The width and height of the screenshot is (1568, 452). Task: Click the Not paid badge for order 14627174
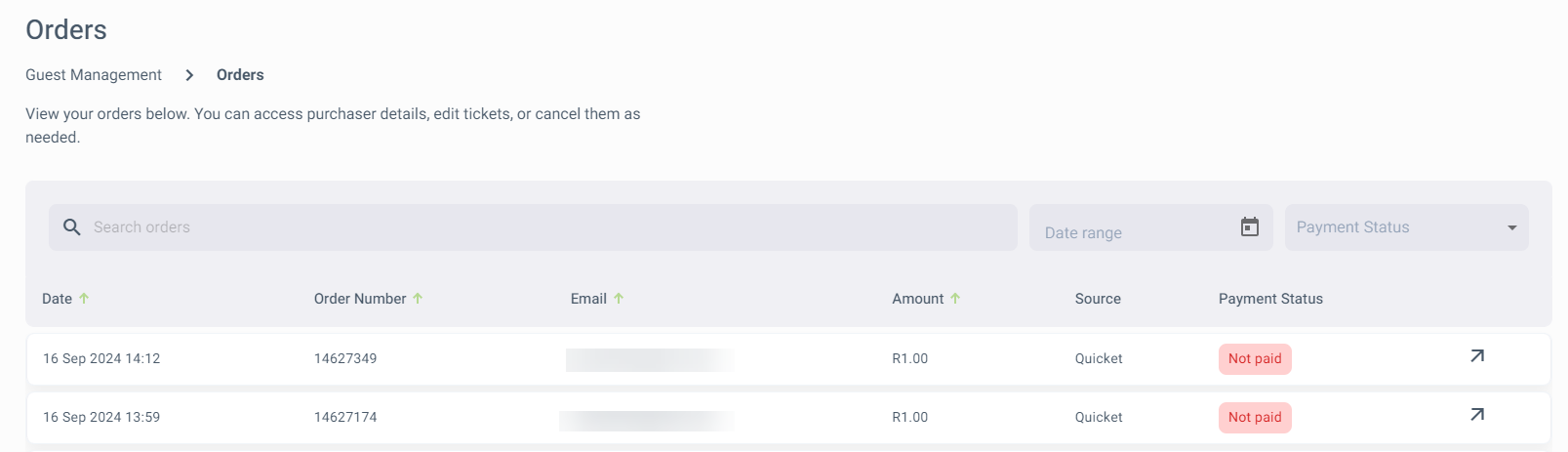point(1255,418)
